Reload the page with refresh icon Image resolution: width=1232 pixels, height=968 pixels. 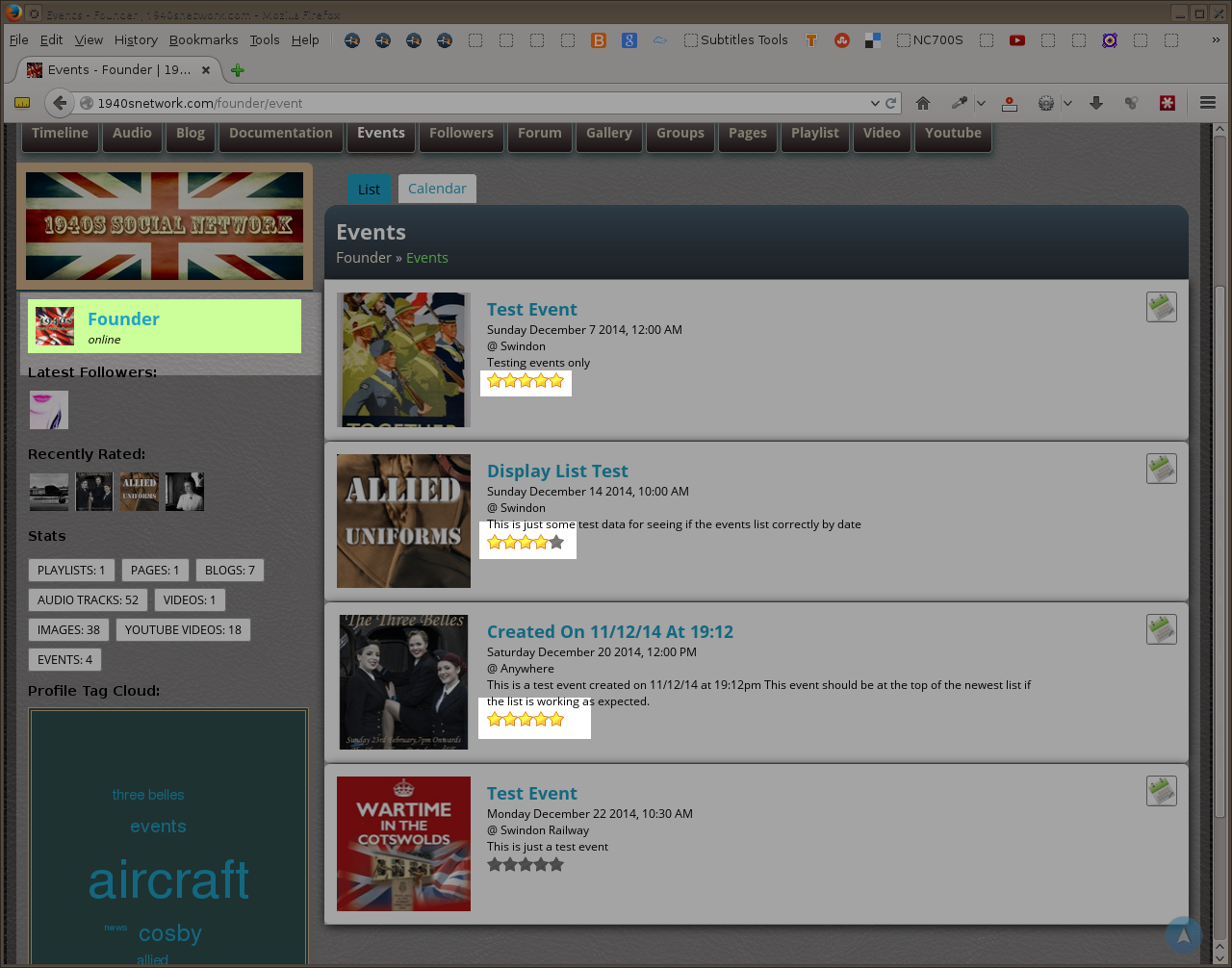pyautogui.click(x=891, y=103)
